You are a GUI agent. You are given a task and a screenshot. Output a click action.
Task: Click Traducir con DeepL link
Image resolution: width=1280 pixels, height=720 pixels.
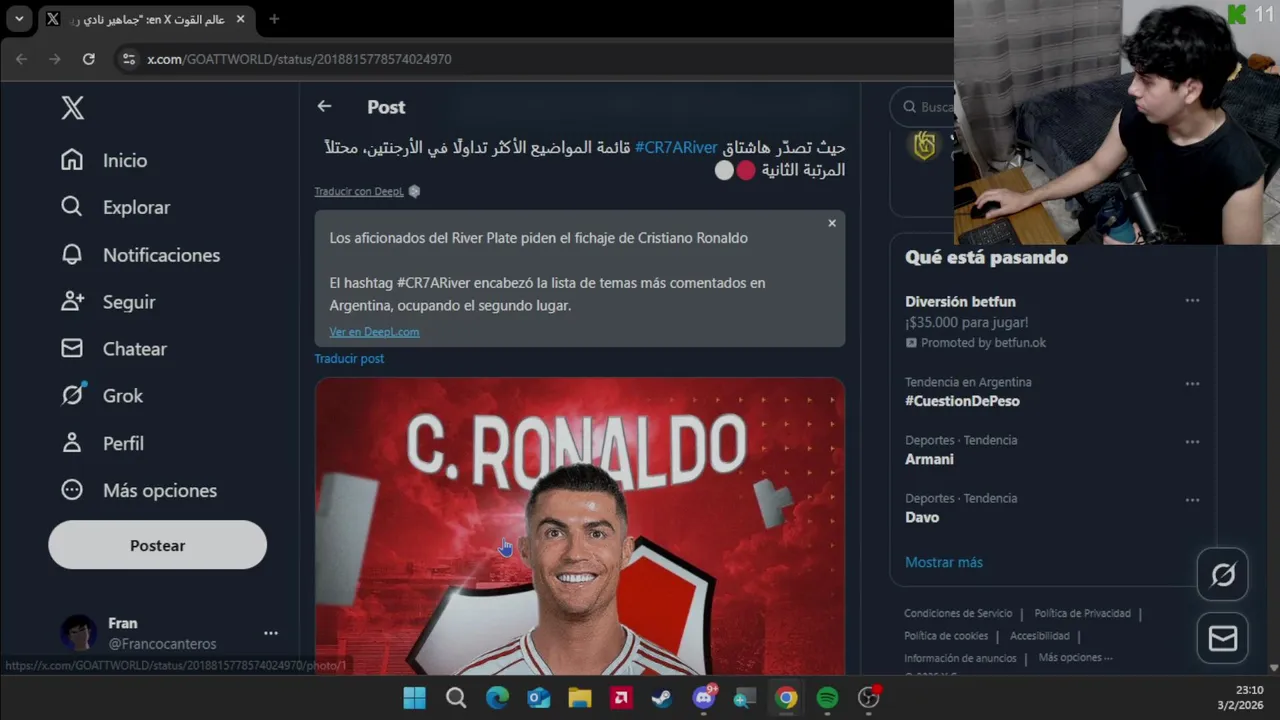[x=359, y=192]
